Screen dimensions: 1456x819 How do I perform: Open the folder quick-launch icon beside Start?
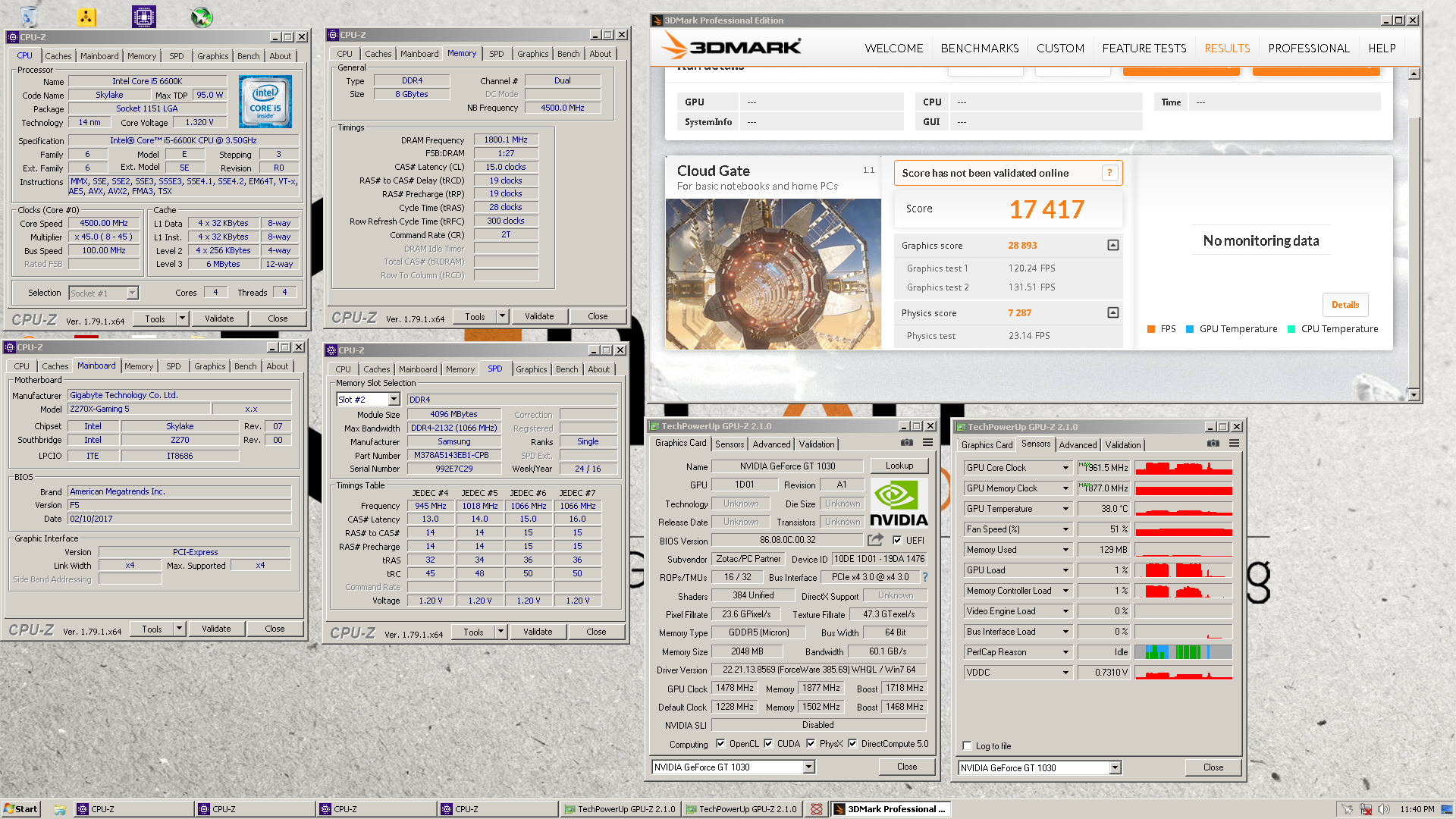click(x=59, y=809)
